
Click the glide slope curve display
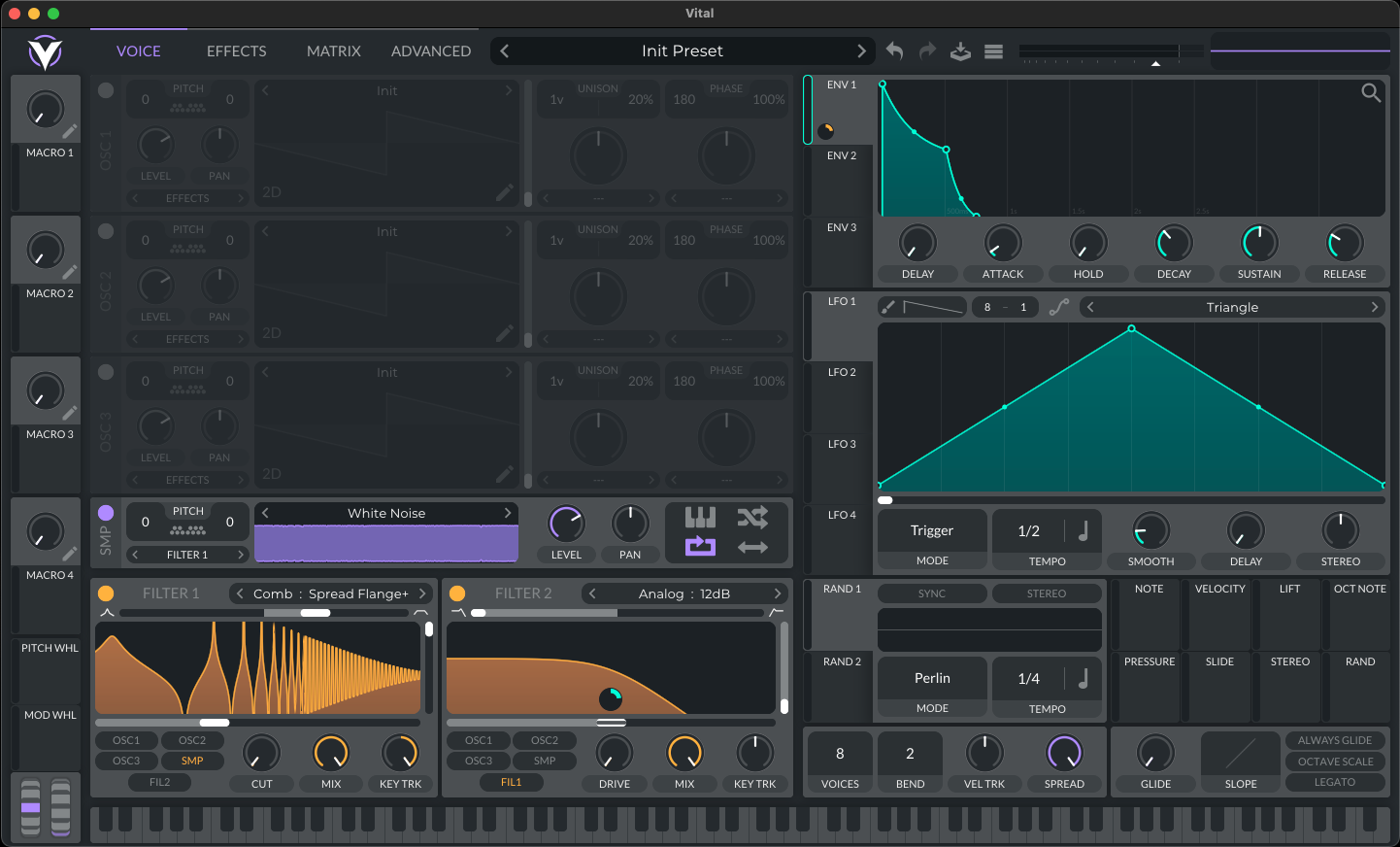1241,753
